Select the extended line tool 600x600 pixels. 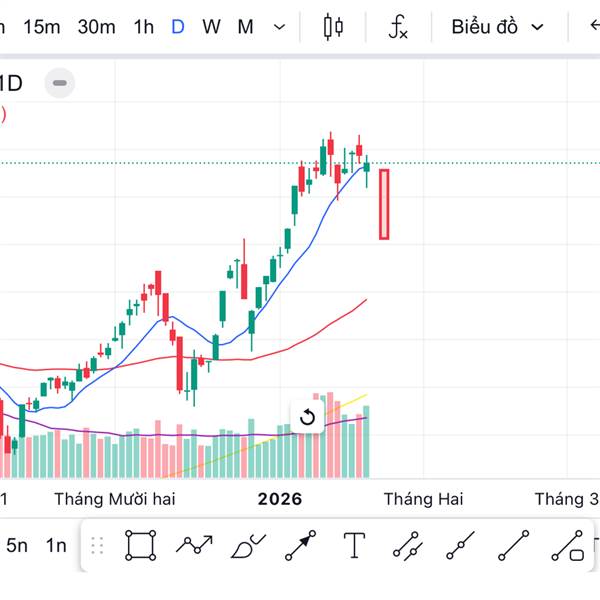click(460, 545)
